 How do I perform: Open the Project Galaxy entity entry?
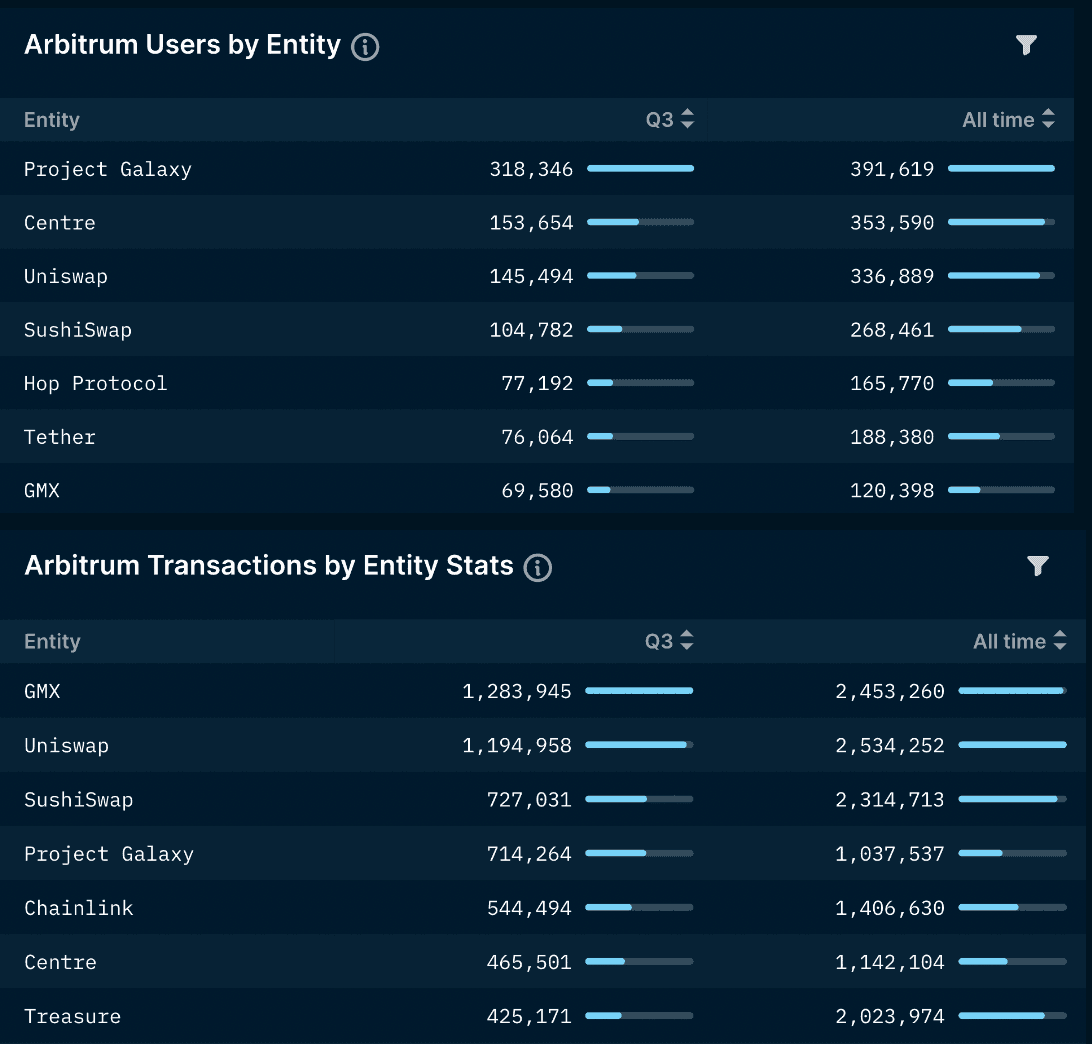pyautogui.click(x=107, y=169)
